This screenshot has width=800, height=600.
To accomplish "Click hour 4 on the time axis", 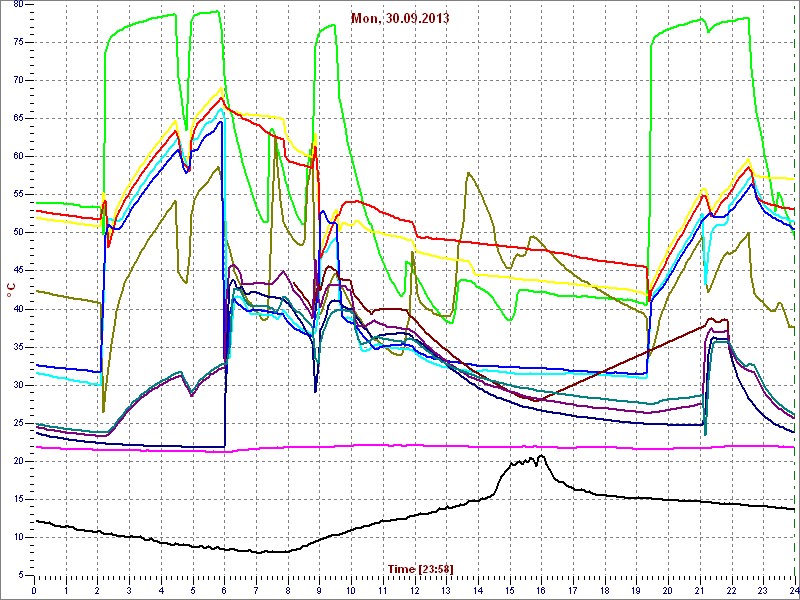I will (161, 590).
